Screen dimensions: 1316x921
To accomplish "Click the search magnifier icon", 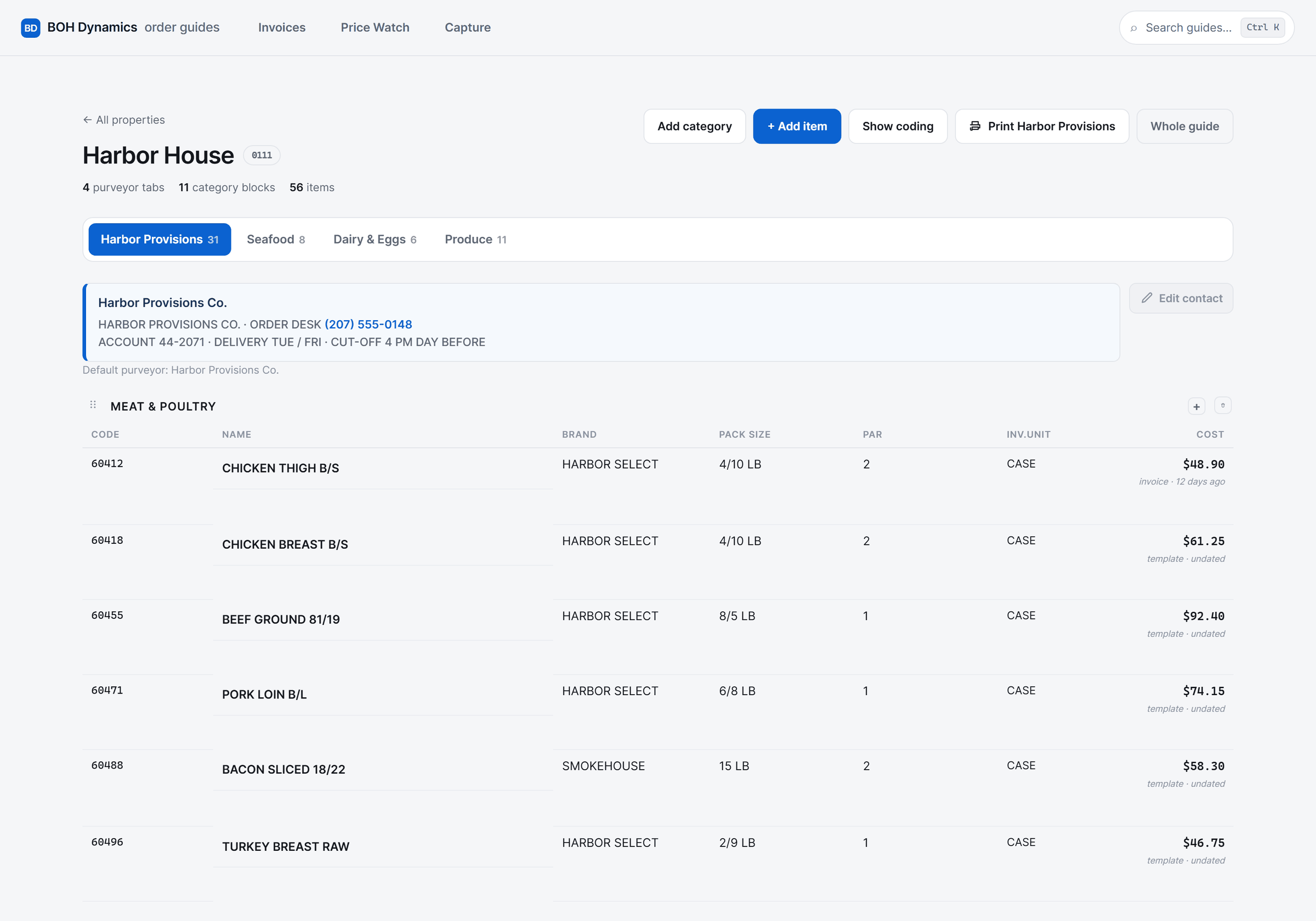I will tap(1133, 28).
